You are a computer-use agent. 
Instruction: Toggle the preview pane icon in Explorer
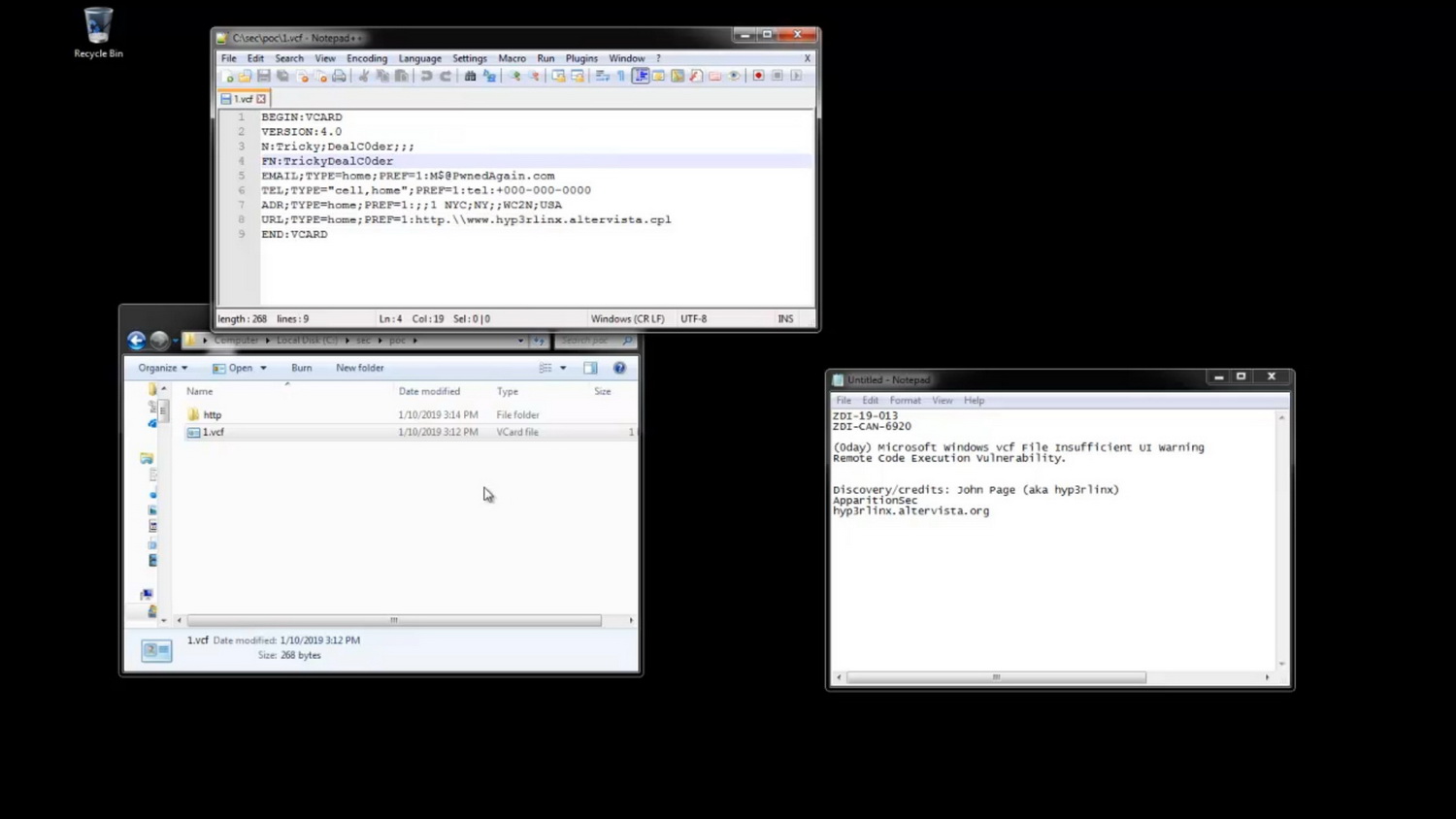coord(590,368)
